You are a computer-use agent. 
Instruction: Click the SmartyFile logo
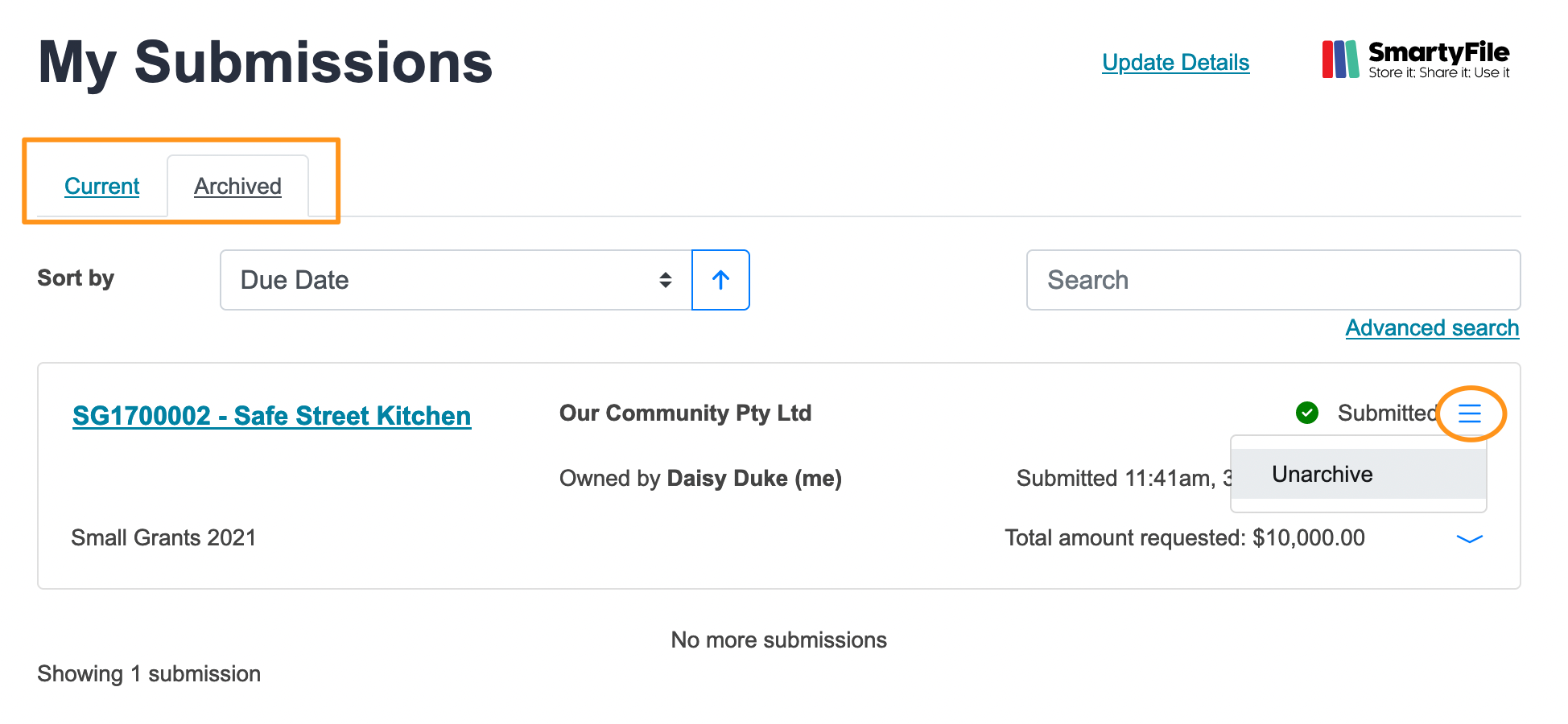tap(1416, 60)
